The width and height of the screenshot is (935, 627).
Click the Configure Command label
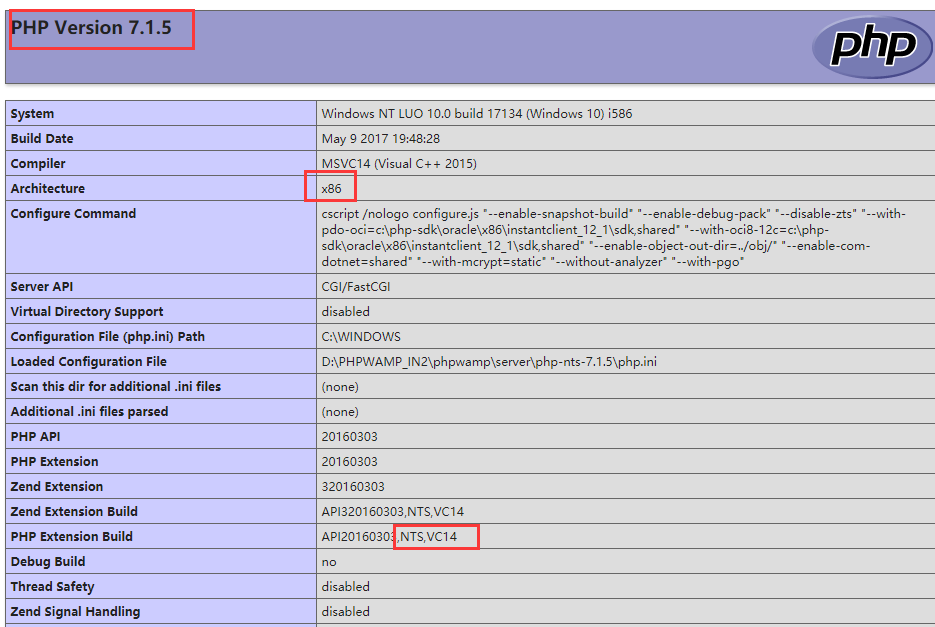point(73,214)
